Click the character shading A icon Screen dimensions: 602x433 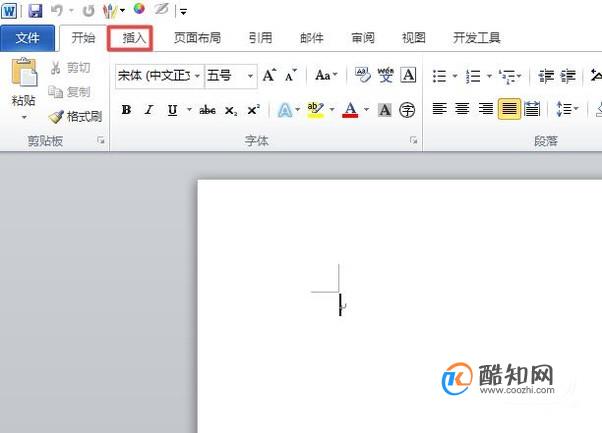point(385,110)
